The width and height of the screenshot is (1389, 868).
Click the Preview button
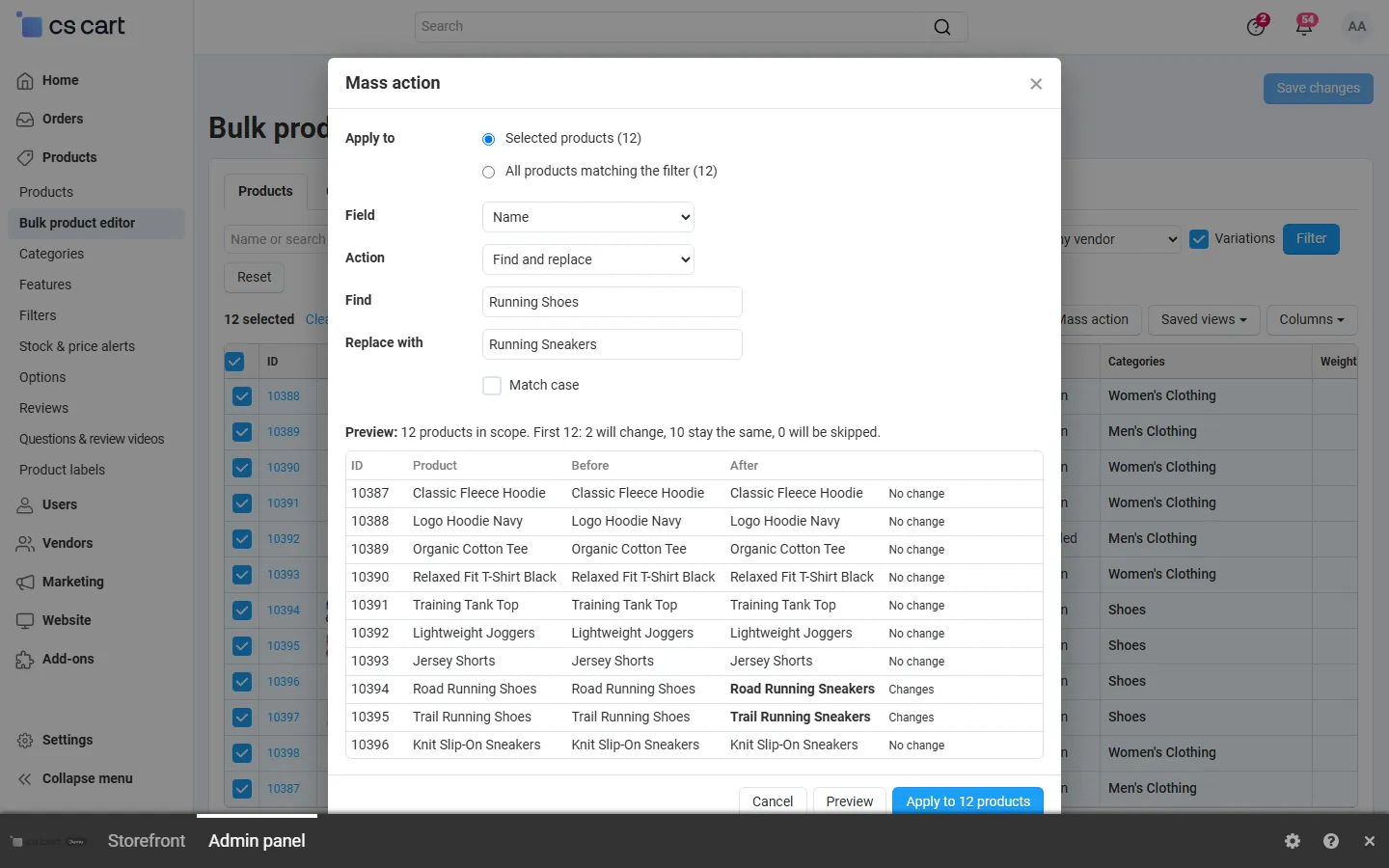[x=850, y=800]
